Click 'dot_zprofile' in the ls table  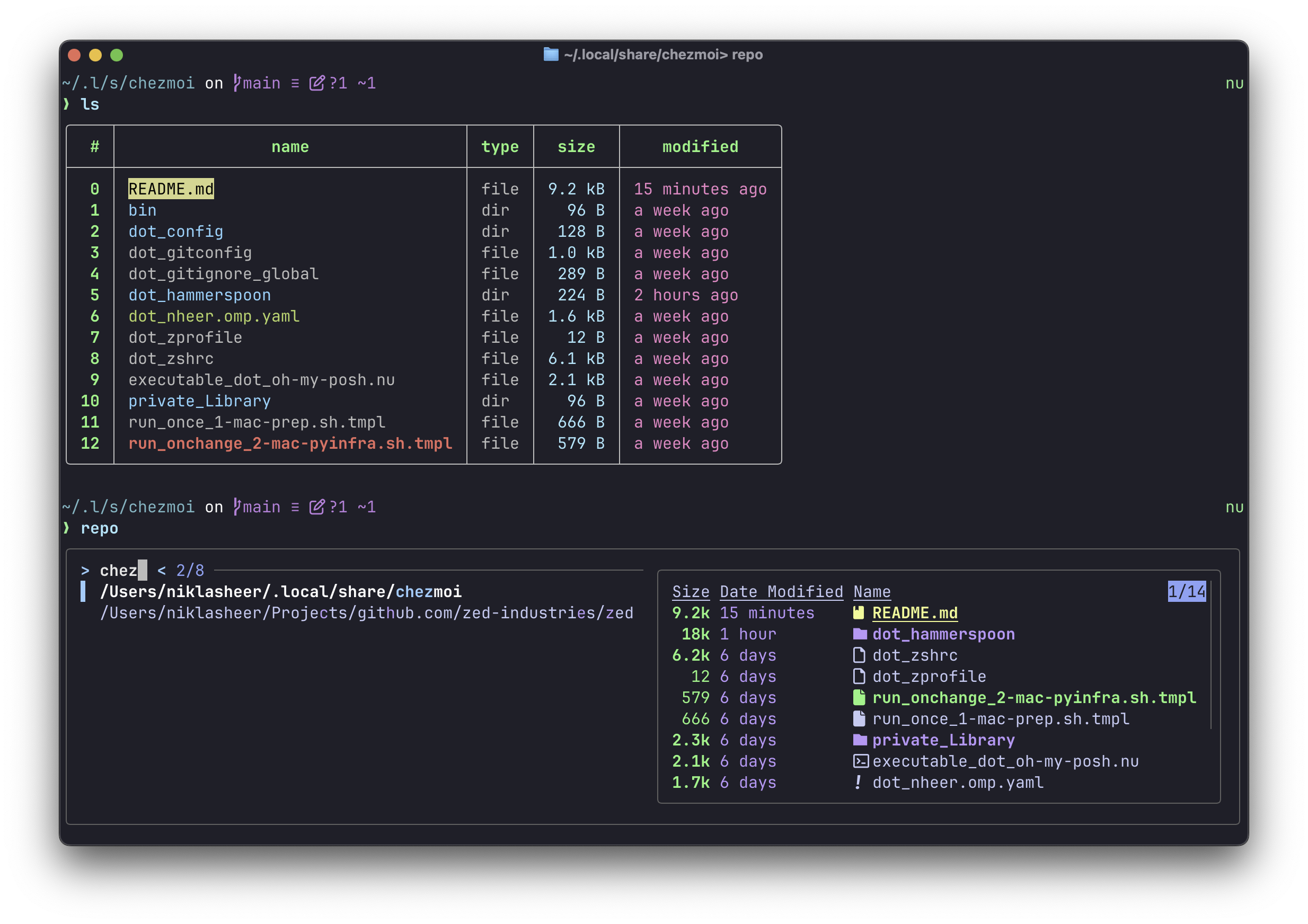click(185, 337)
